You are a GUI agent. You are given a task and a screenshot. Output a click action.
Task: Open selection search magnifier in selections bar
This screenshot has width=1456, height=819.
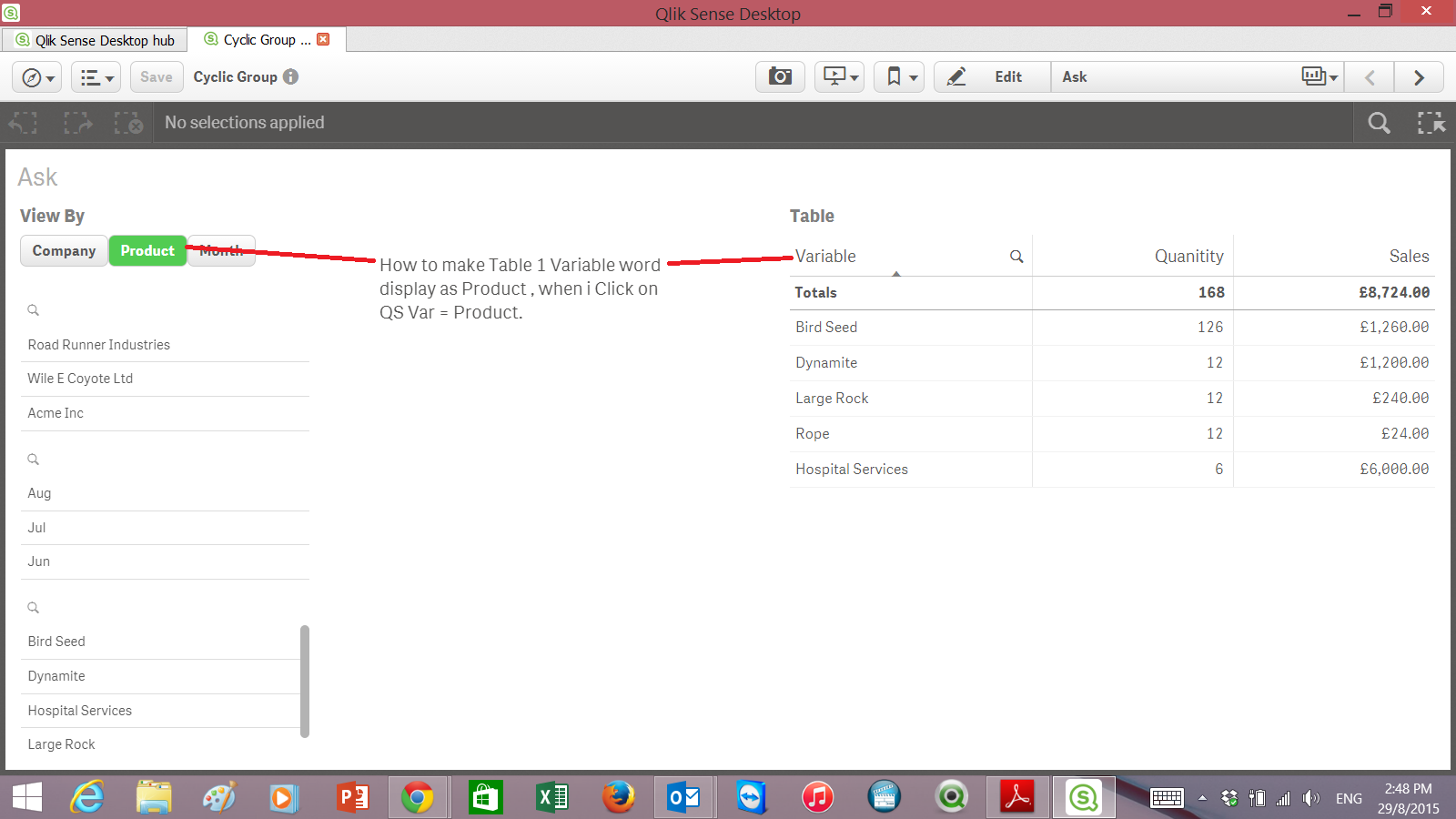1379,123
